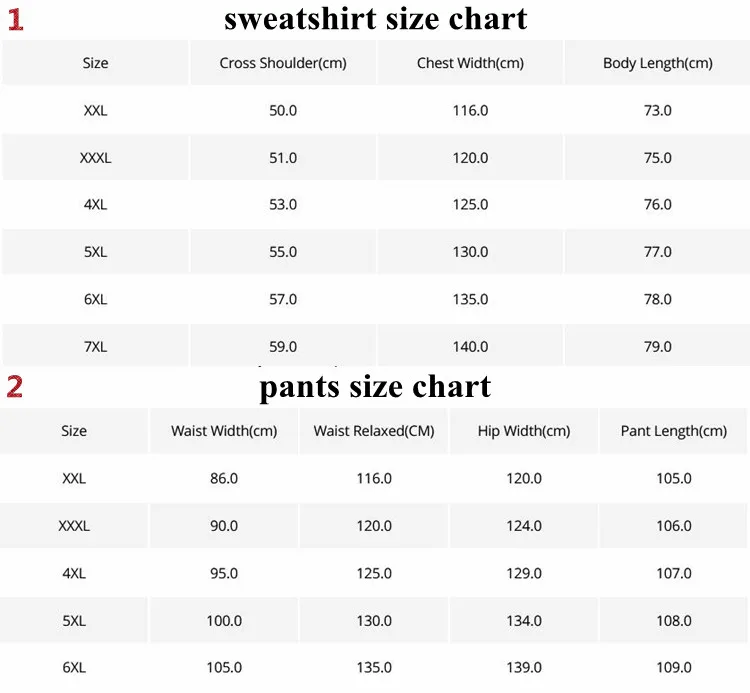The width and height of the screenshot is (750, 693).
Task: Select the 100.0 waist width cell
Action: coord(224,621)
